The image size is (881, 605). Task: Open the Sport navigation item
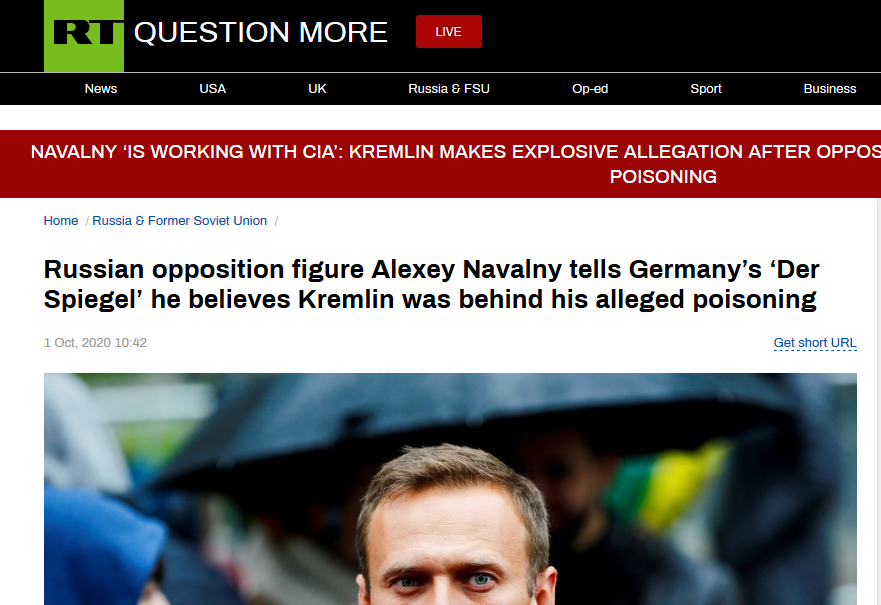(706, 89)
